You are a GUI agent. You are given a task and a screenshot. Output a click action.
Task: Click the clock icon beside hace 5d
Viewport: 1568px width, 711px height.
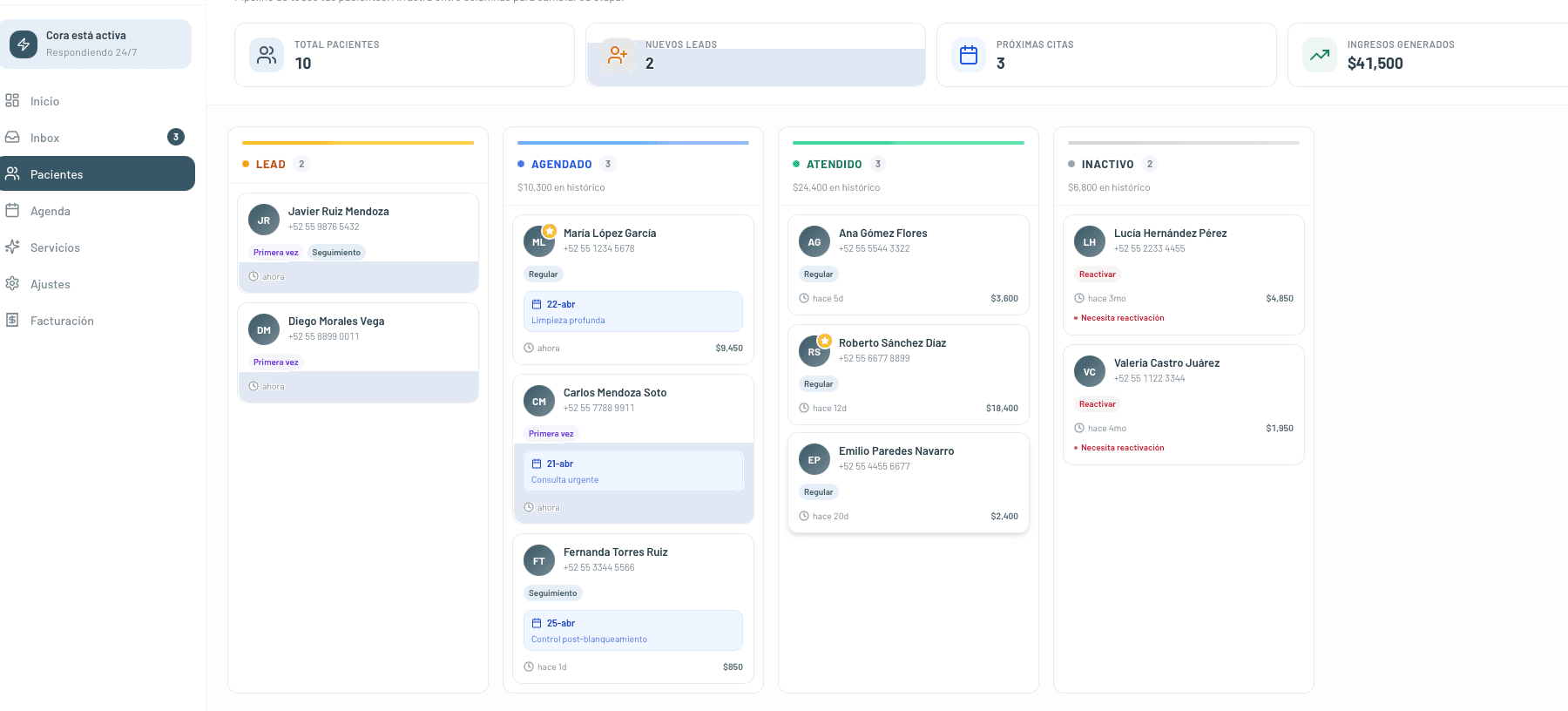click(x=804, y=298)
